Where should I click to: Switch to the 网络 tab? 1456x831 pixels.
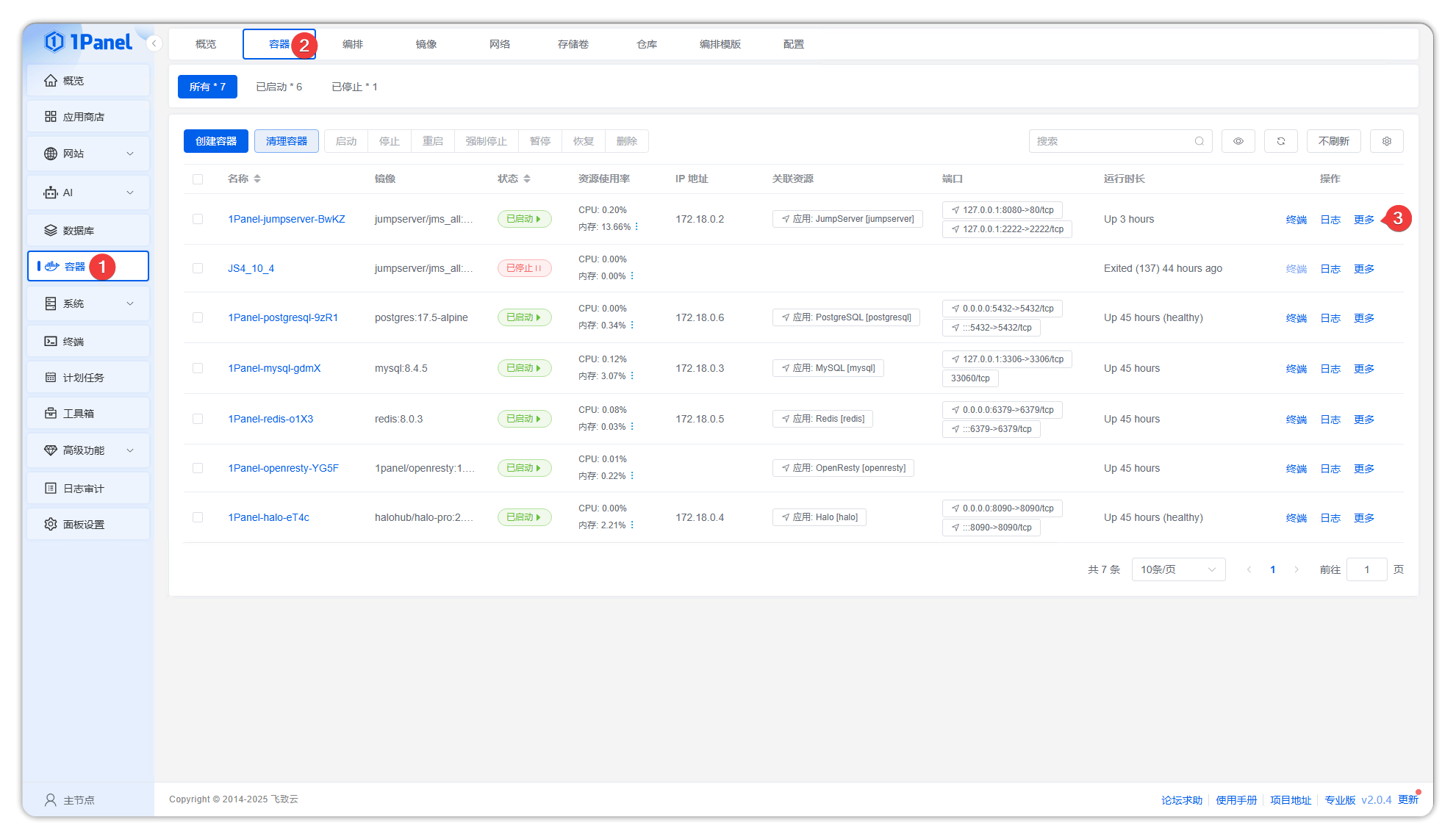500,44
